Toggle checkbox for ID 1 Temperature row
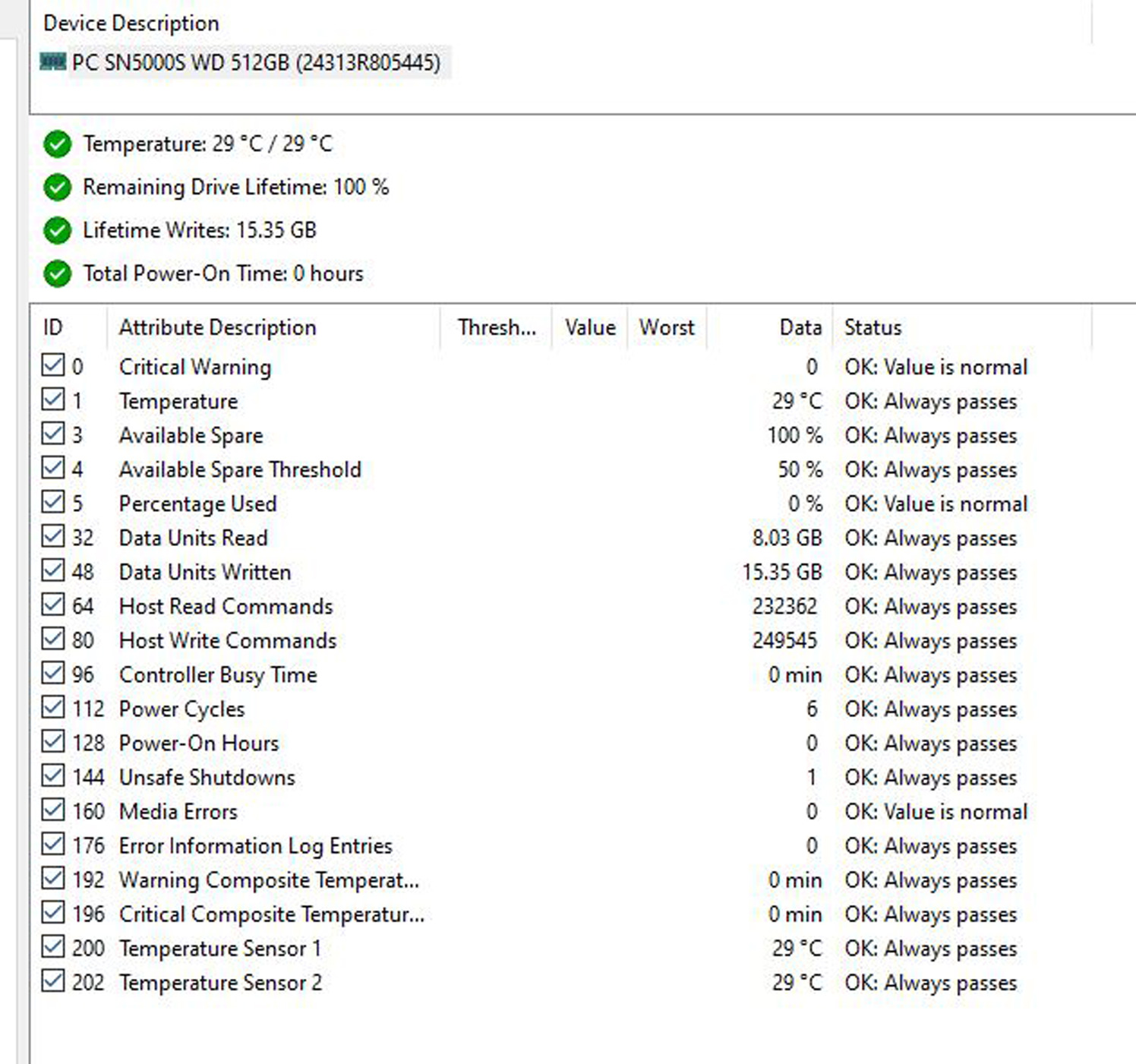Image resolution: width=1136 pixels, height=1064 pixels. (x=53, y=399)
